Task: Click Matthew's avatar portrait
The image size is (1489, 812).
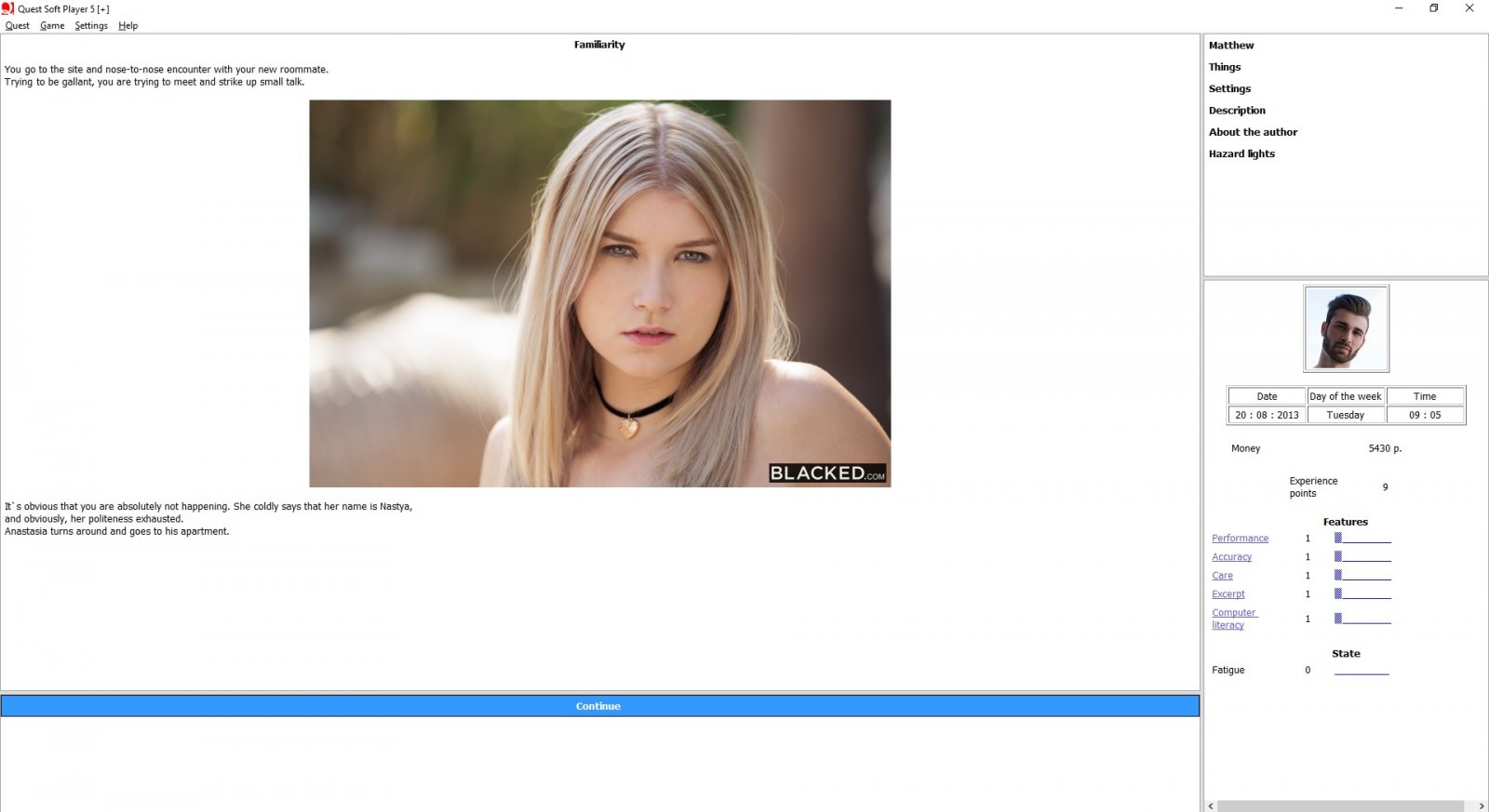Action: (x=1346, y=328)
